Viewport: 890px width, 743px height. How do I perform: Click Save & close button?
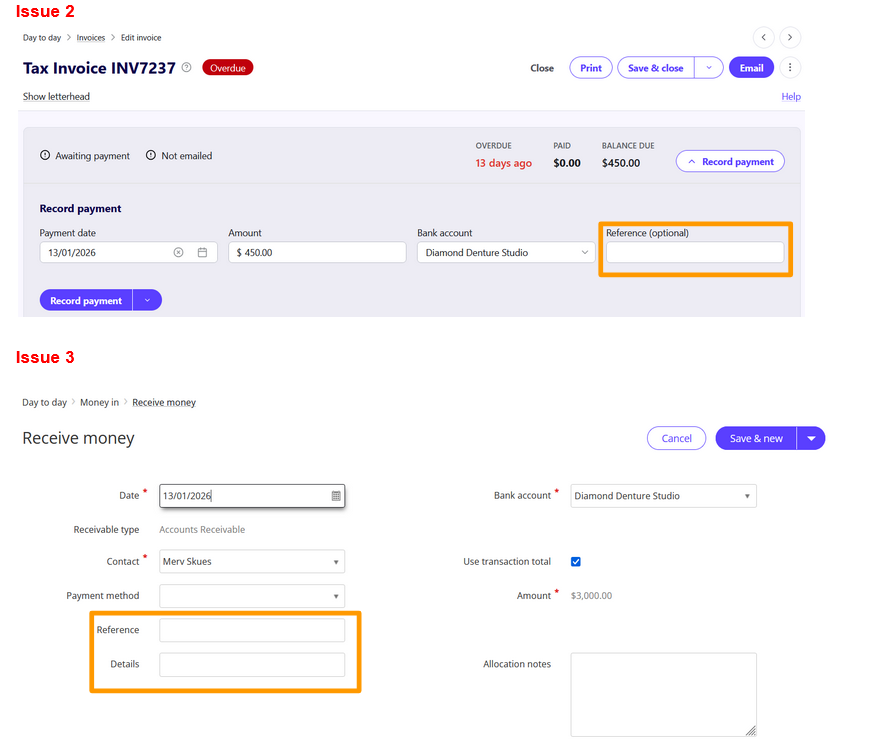(x=656, y=68)
